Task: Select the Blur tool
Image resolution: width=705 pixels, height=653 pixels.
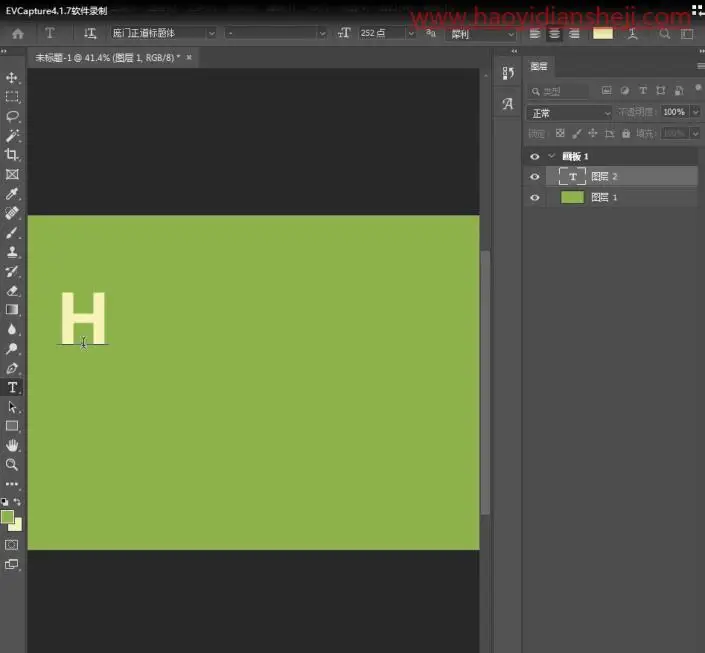Action: (12, 329)
